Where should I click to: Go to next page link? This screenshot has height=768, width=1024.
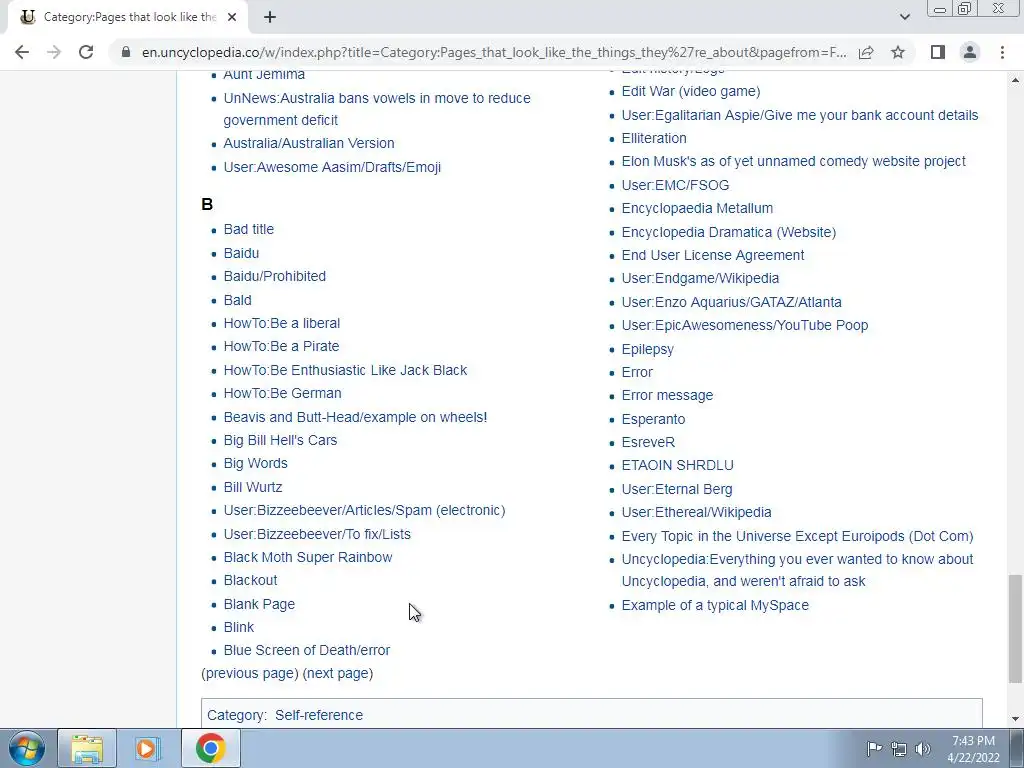coord(338,673)
